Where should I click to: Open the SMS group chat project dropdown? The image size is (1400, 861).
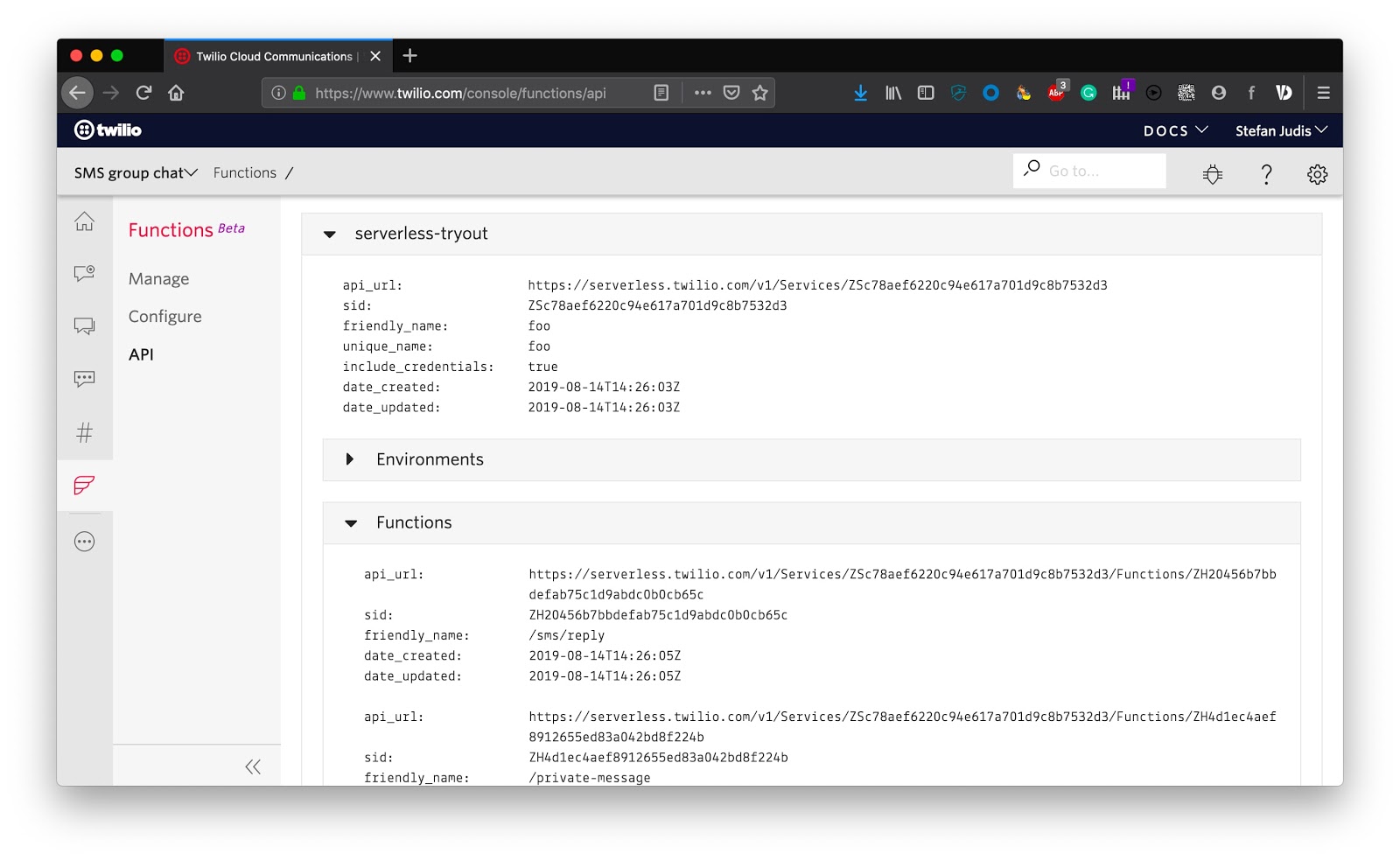[136, 173]
